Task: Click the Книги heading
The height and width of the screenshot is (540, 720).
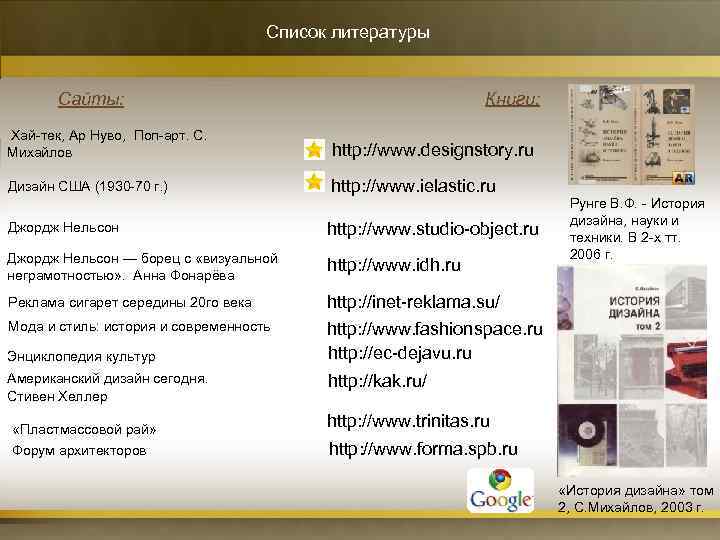Action: pyautogui.click(x=512, y=99)
